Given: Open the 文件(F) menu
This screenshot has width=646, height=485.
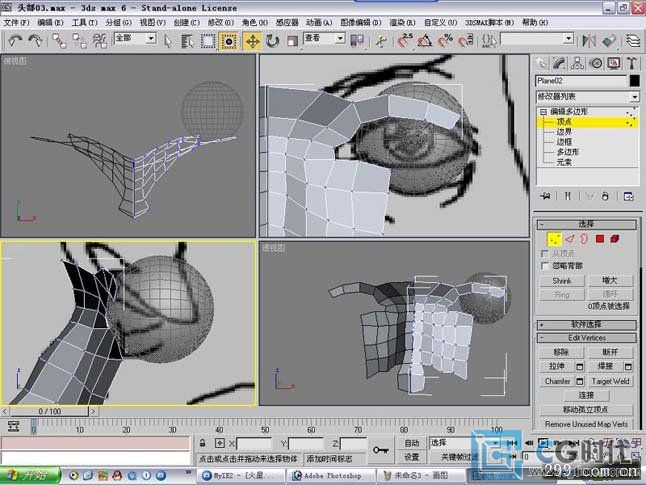Looking at the screenshot, I should [x=16, y=22].
